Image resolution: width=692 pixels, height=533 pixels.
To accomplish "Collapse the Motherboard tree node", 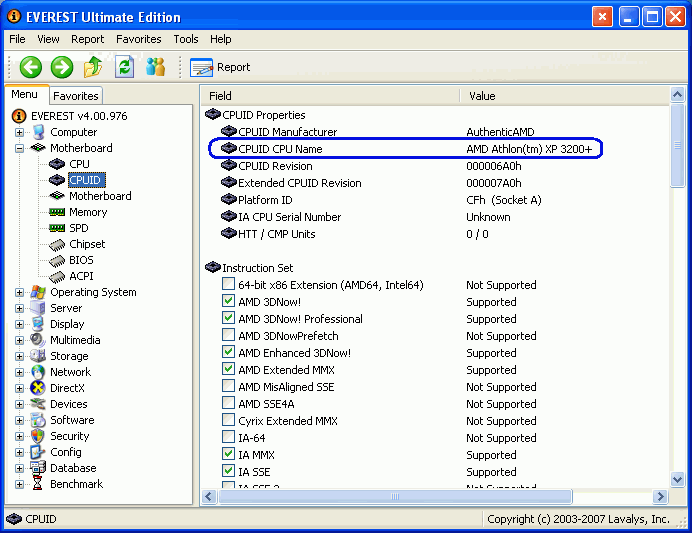I will tap(19, 148).
